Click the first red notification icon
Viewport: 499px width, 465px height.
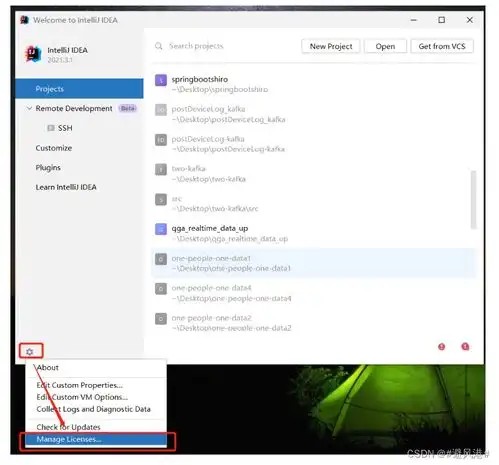coord(442,347)
